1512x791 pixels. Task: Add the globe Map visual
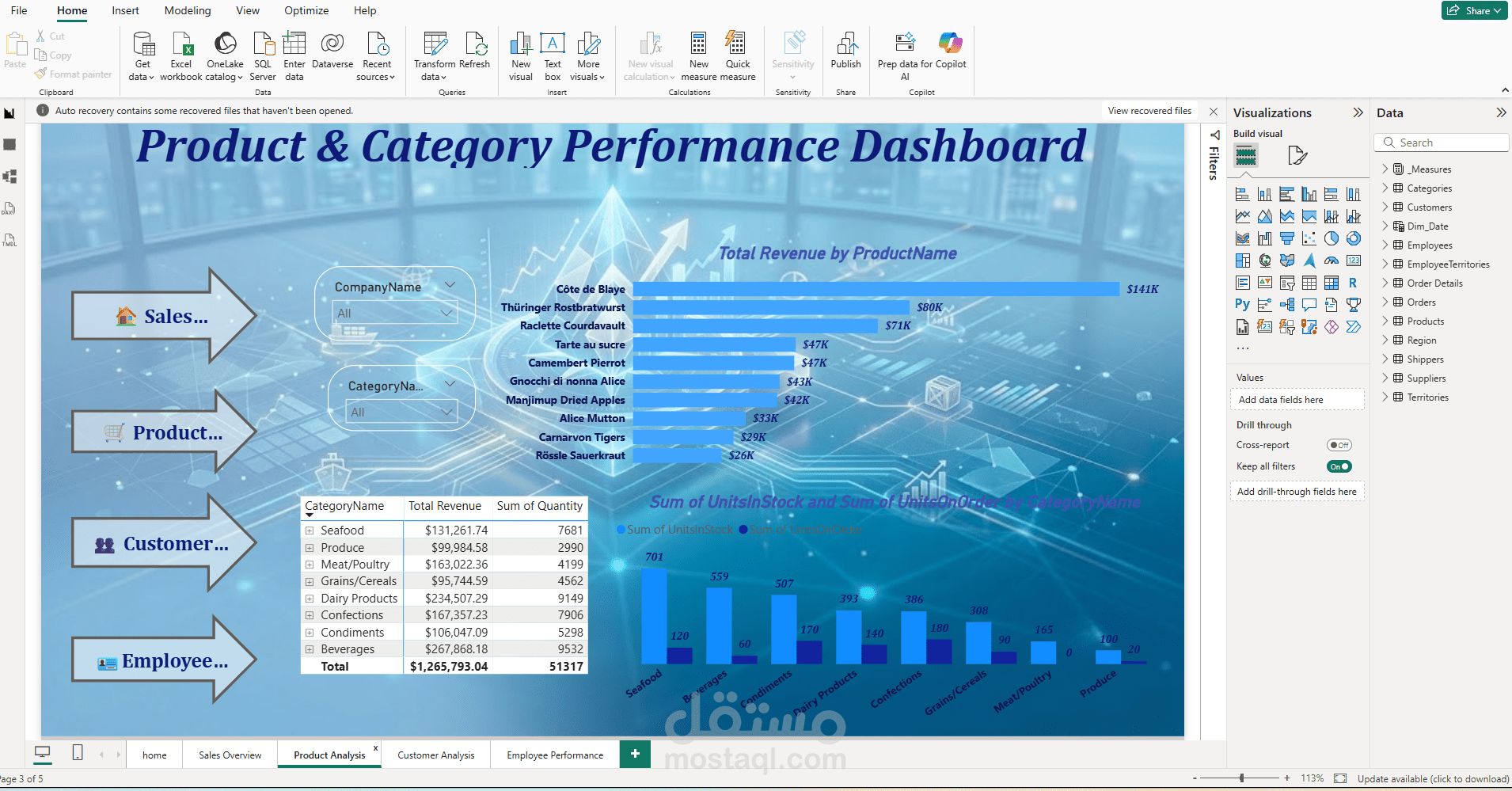(1265, 260)
